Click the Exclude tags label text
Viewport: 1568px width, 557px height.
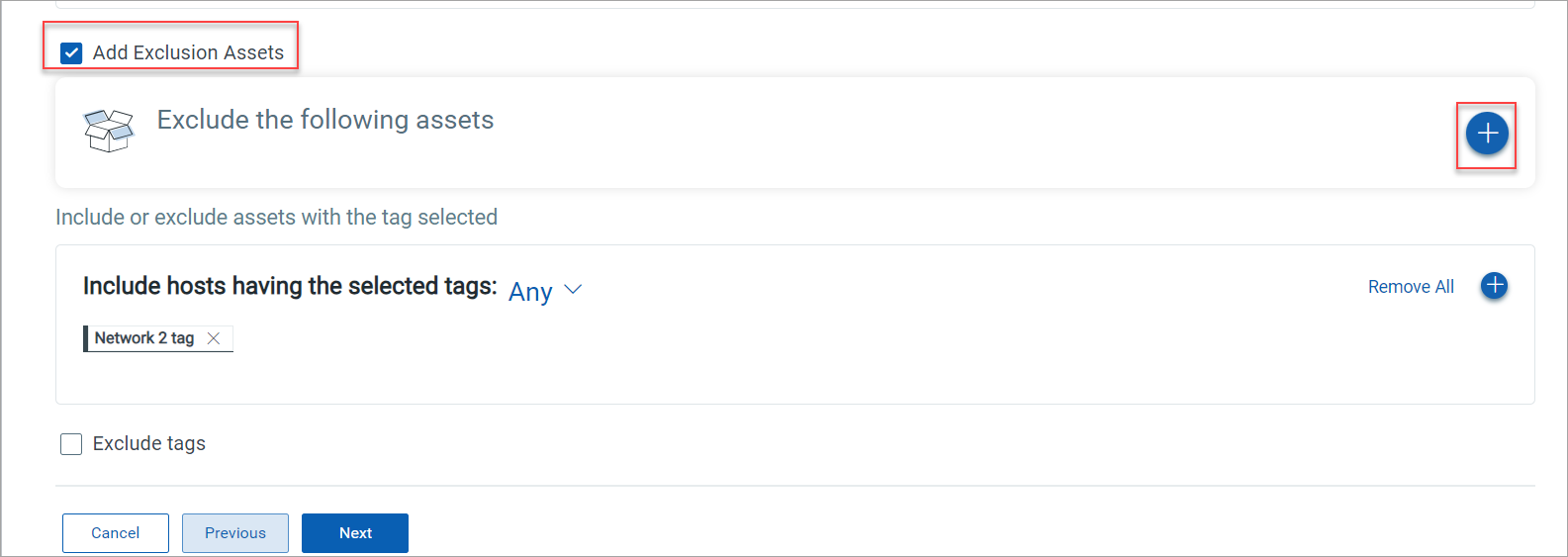point(149,444)
